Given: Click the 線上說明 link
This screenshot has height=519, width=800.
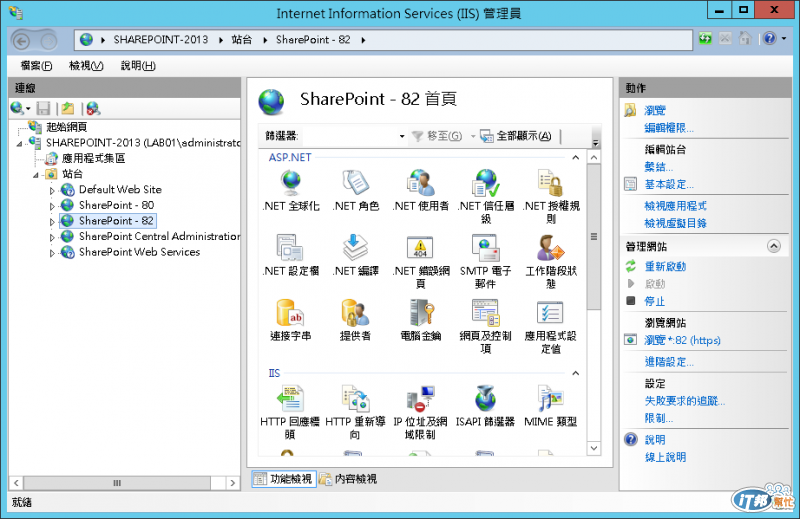Looking at the screenshot, I should tap(665, 457).
